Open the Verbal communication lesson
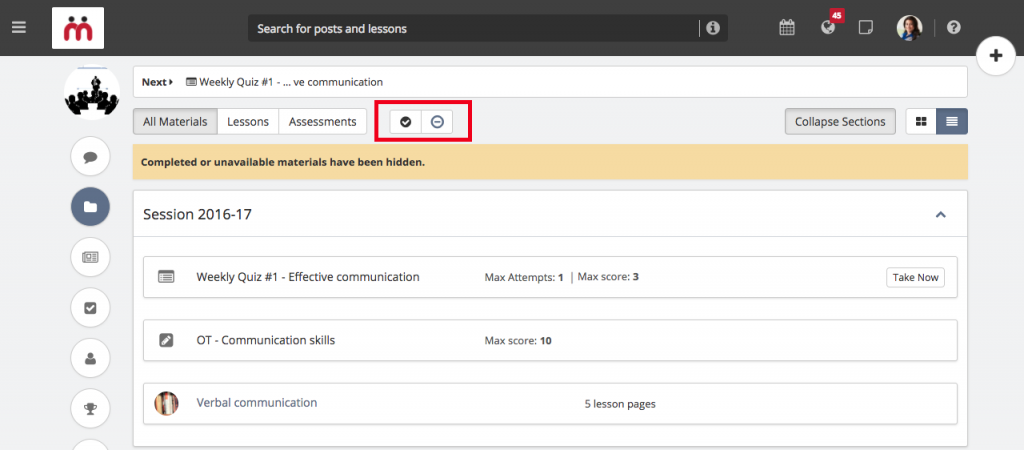This screenshot has width=1024, height=450. [257, 403]
